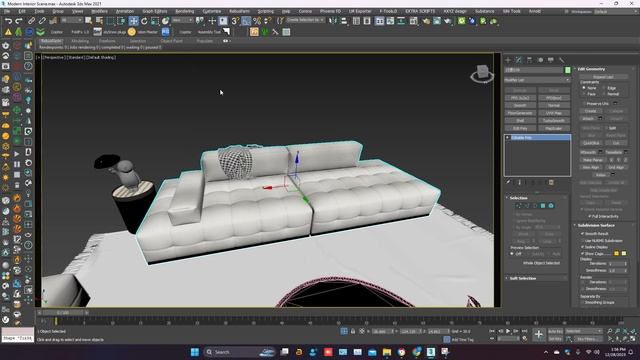Activate the Select and Uniform Scale tool
Screen dimensions: 640x360
click(x=155, y=21)
